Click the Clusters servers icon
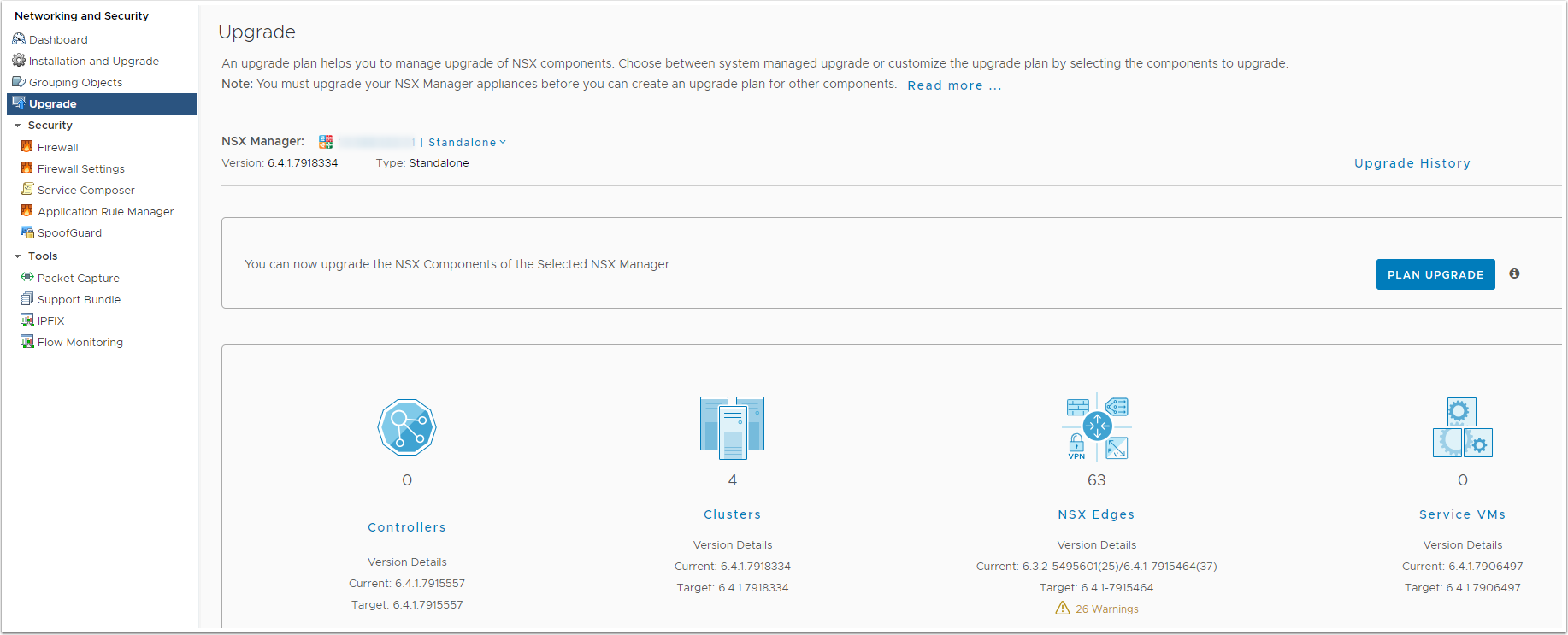This screenshot has height=635, width=1568. 732,427
